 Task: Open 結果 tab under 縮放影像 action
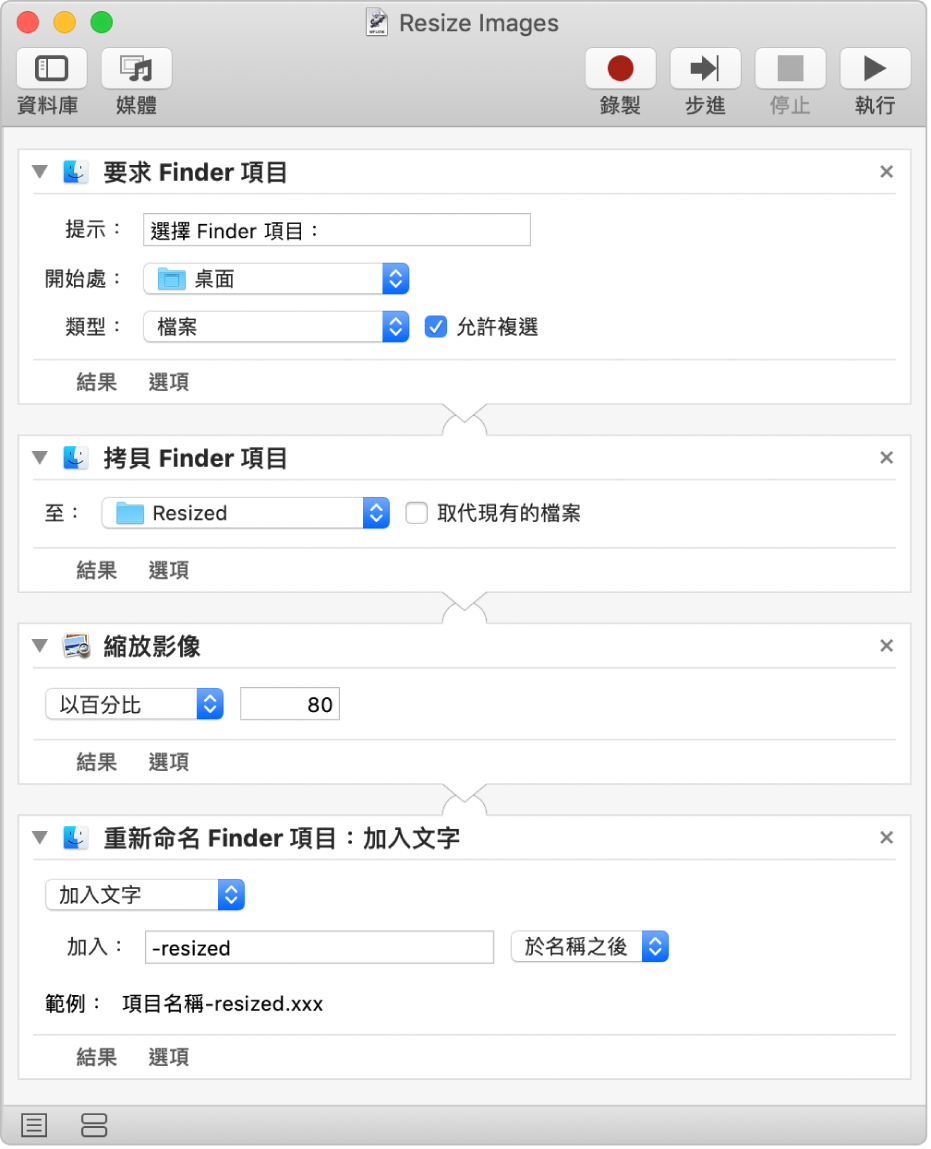coord(97,762)
